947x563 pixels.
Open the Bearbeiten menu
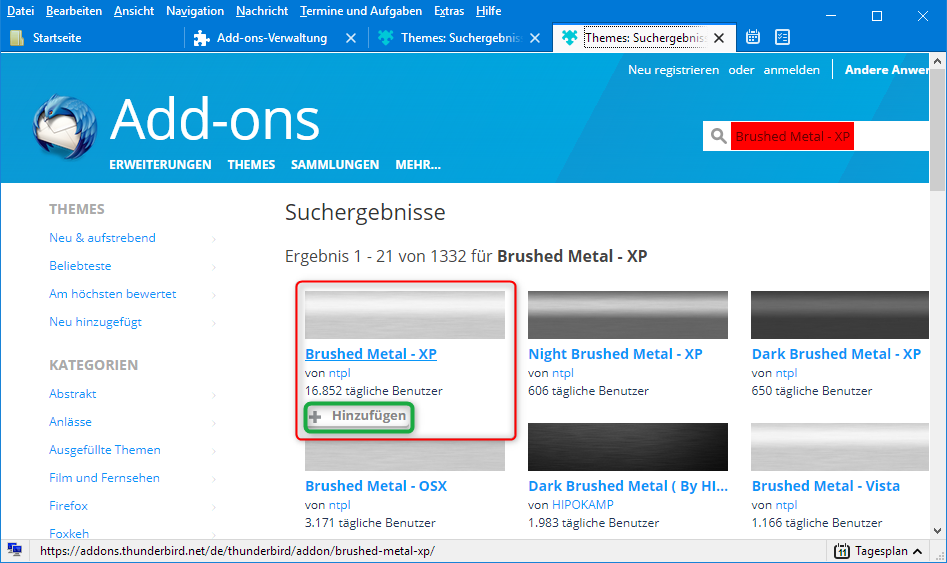coord(74,11)
